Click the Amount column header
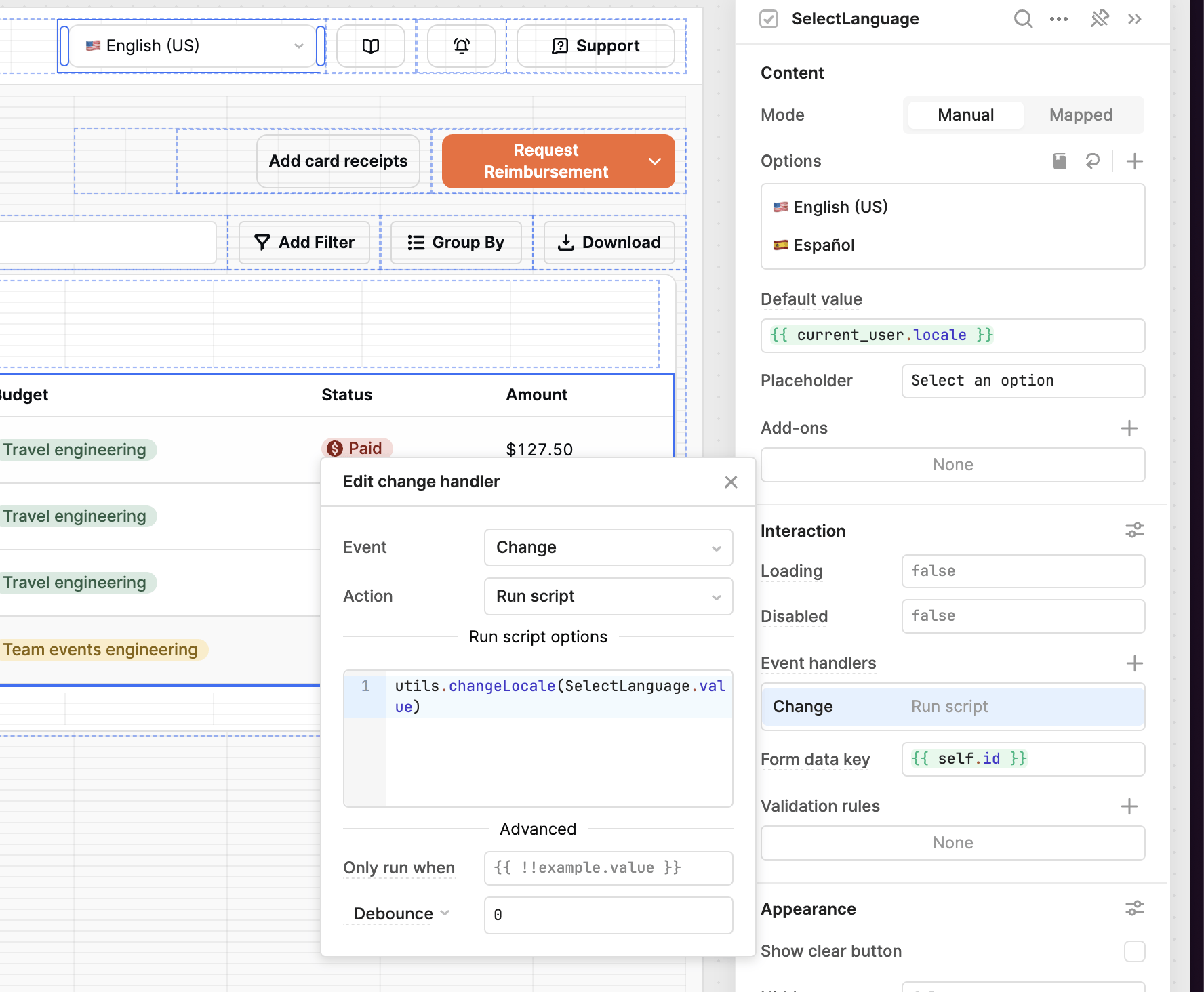The image size is (1204, 992). (536, 395)
